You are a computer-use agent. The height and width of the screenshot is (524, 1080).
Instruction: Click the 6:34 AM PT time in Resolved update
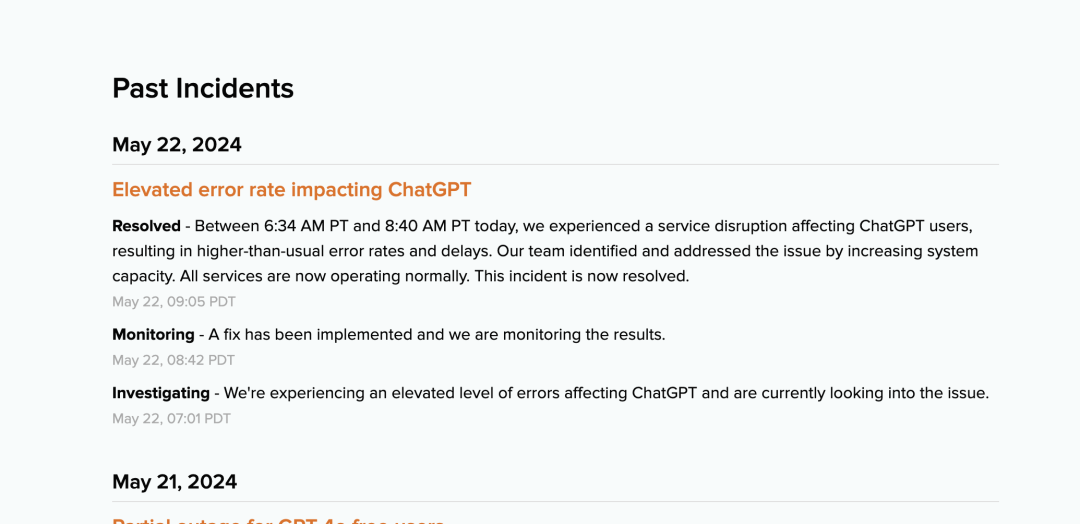pyautogui.click(x=307, y=227)
